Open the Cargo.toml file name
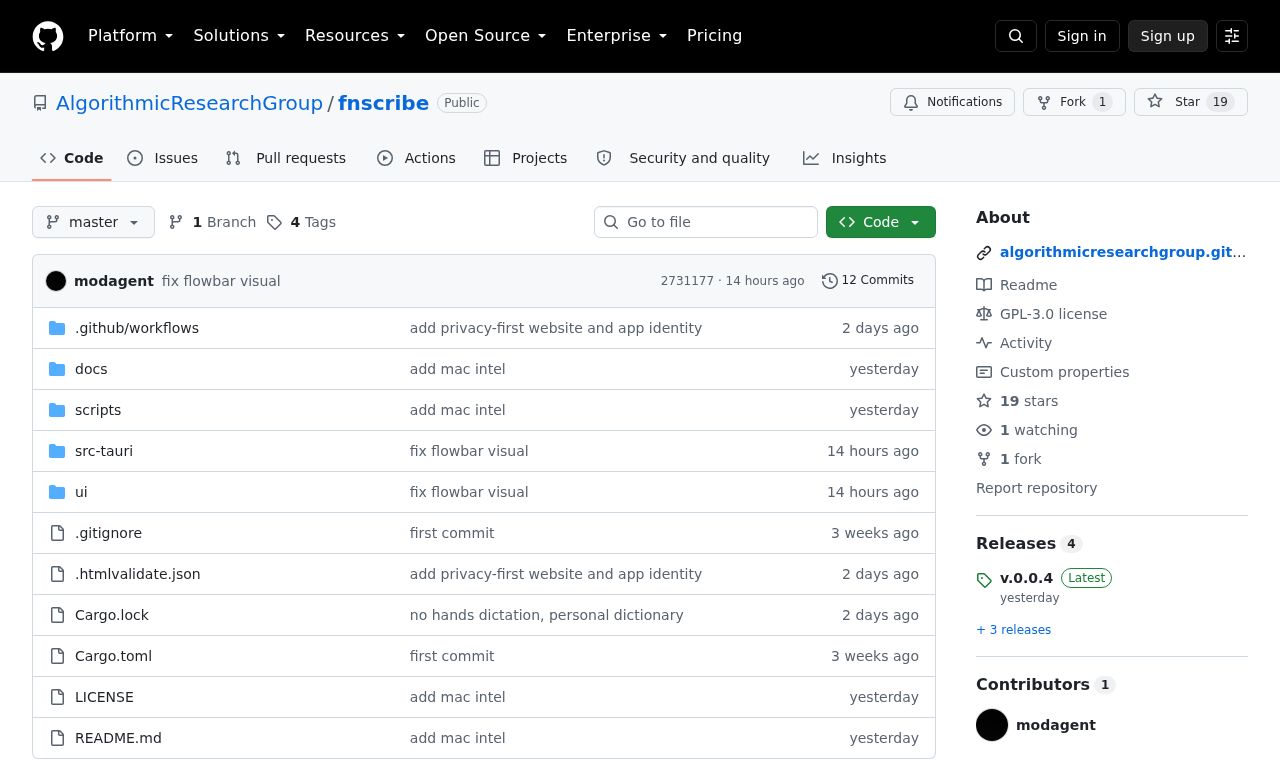Screen dimensions: 1280x760 pos(113,656)
